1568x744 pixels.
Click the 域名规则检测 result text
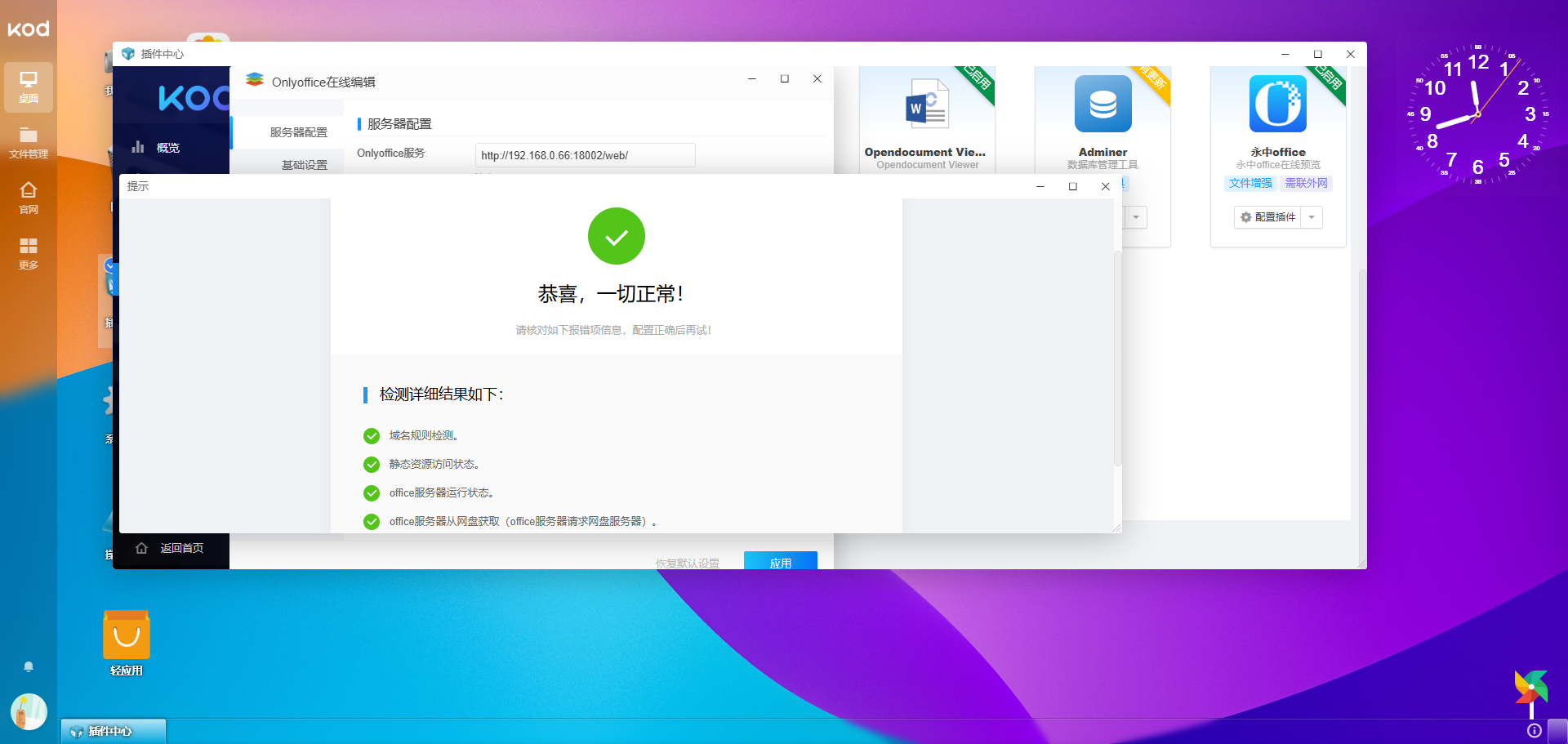tap(424, 436)
